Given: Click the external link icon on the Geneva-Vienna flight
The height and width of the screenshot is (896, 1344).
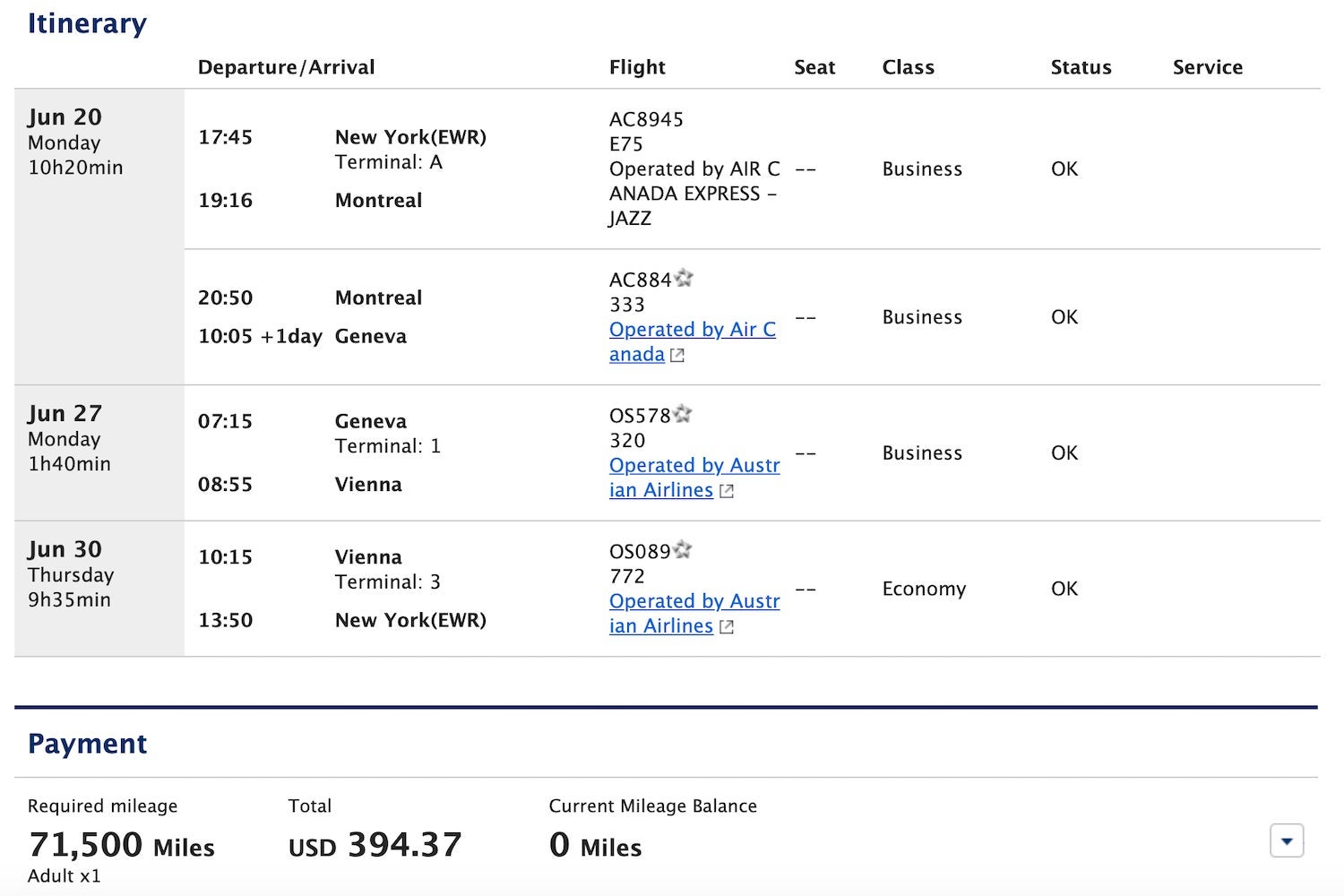Looking at the screenshot, I should click(726, 491).
